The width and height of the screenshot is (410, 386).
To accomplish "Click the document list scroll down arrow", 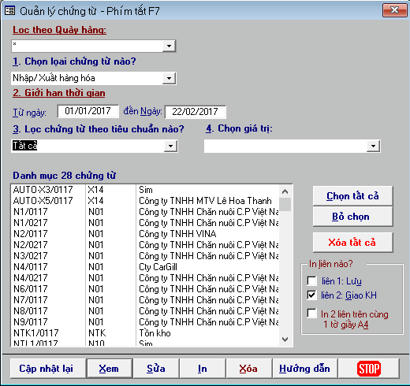I will click(x=285, y=339).
